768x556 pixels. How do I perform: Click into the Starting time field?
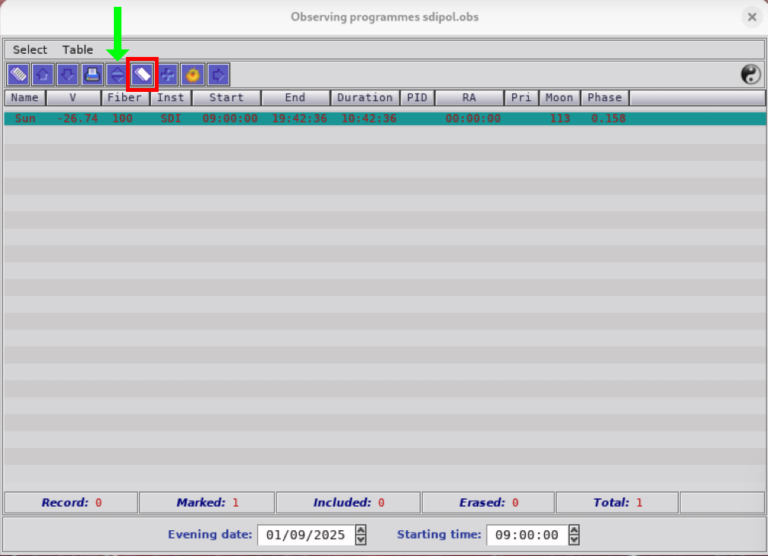pos(527,535)
